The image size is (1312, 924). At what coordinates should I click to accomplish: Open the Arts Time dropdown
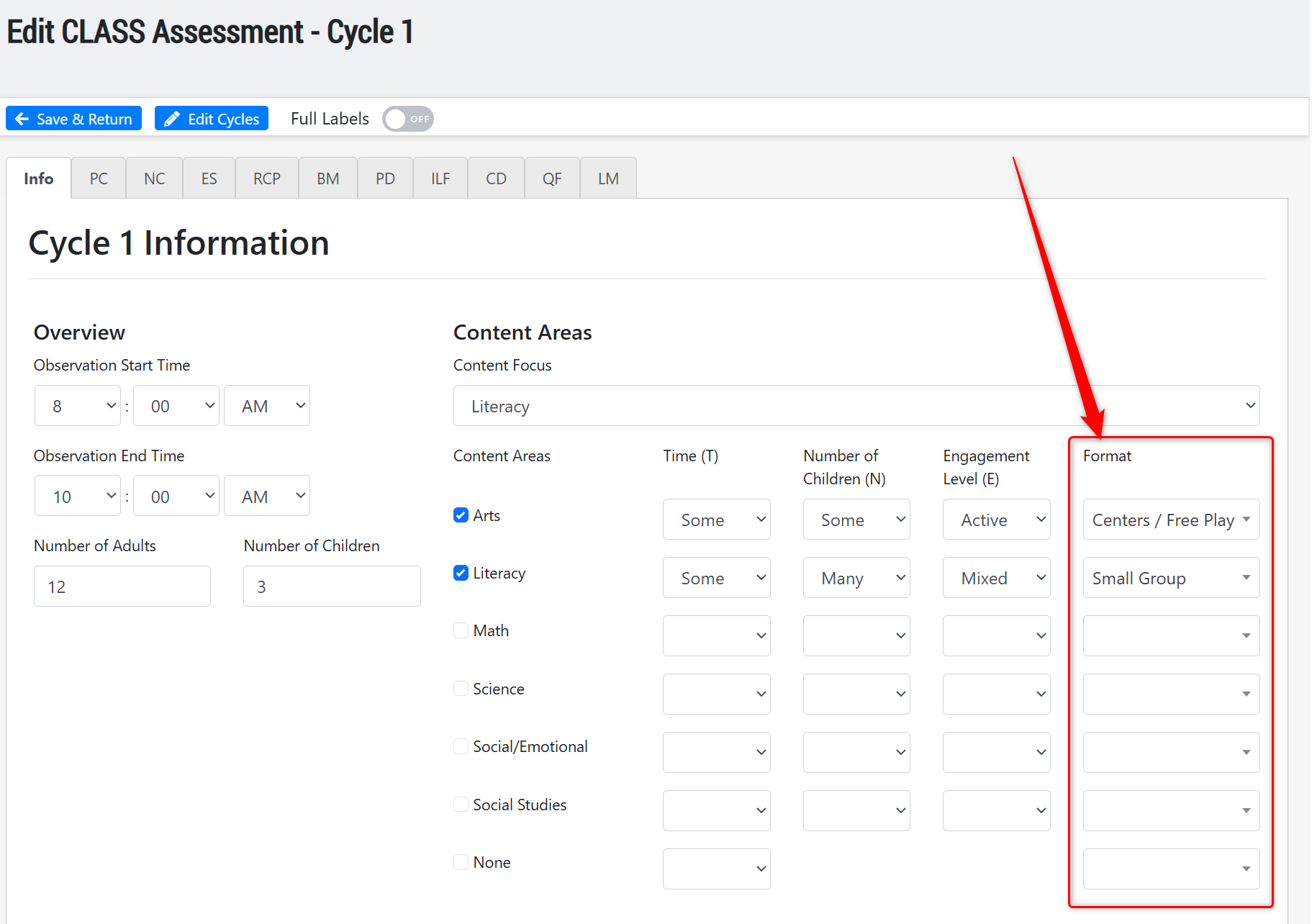click(x=717, y=520)
